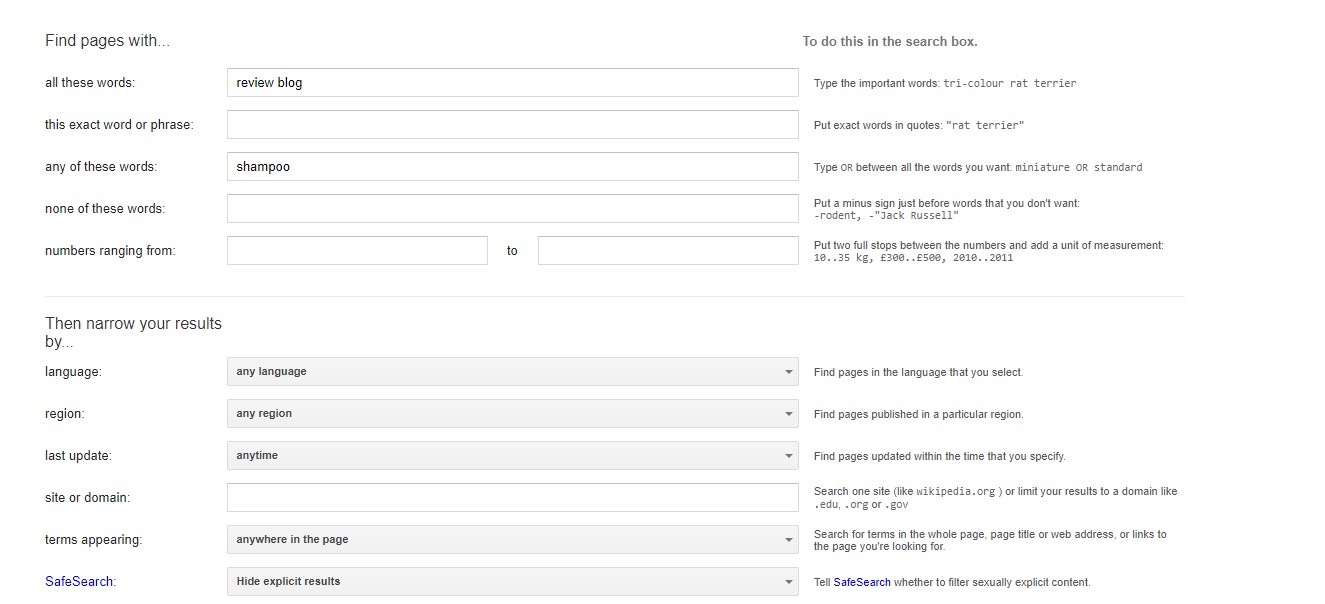Open the 'Hide explicit results' dropdown
Screen dimensions: 1325x604
pyautogui.click(x=512, y=581)
